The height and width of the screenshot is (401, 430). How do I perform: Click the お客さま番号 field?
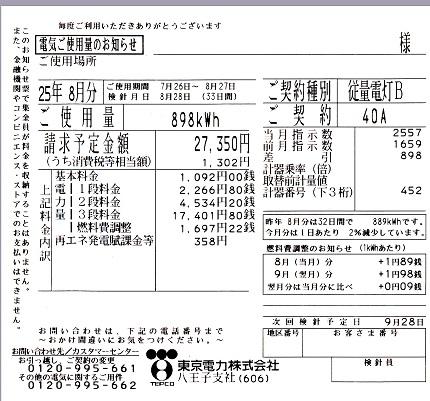(x=364, y=343)
